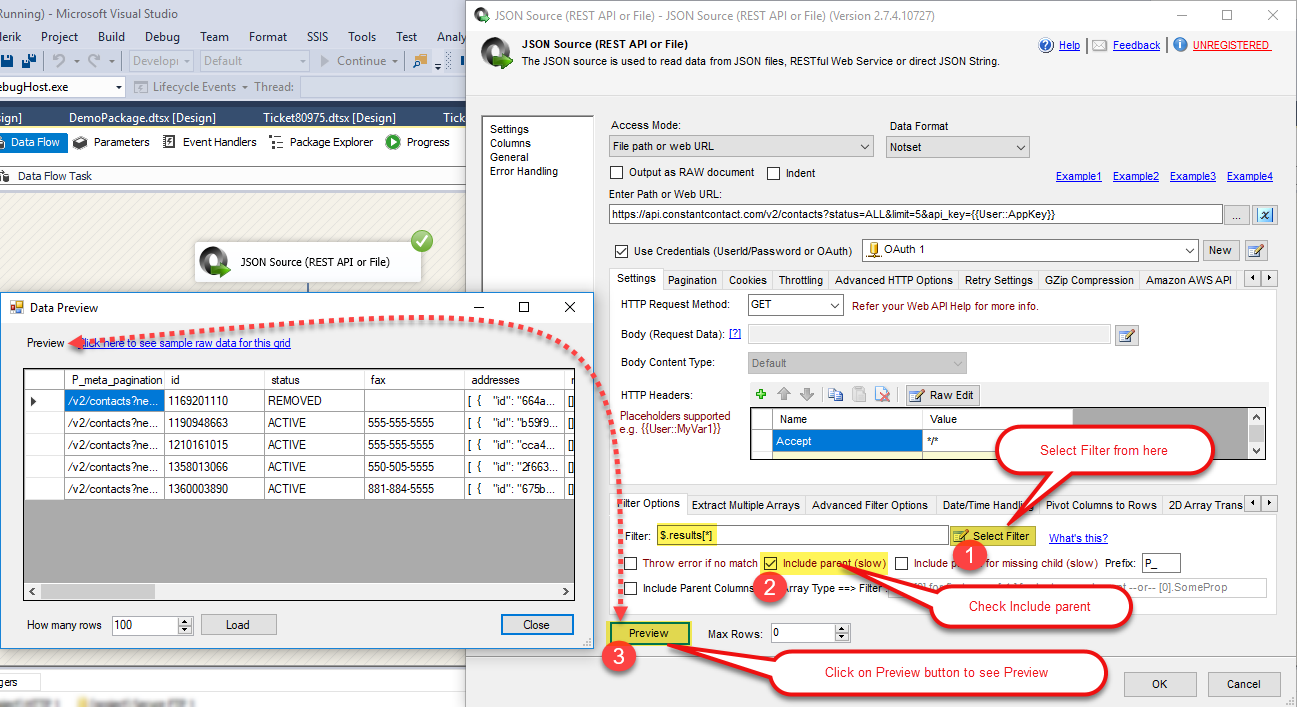Screen dimensions: 1297x707
Task: Open the Advanced Filter Options tab
Action: coord(870,505)
